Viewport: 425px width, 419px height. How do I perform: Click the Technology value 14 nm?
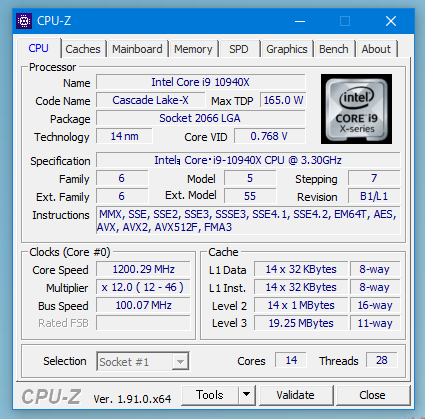point(124,136)
